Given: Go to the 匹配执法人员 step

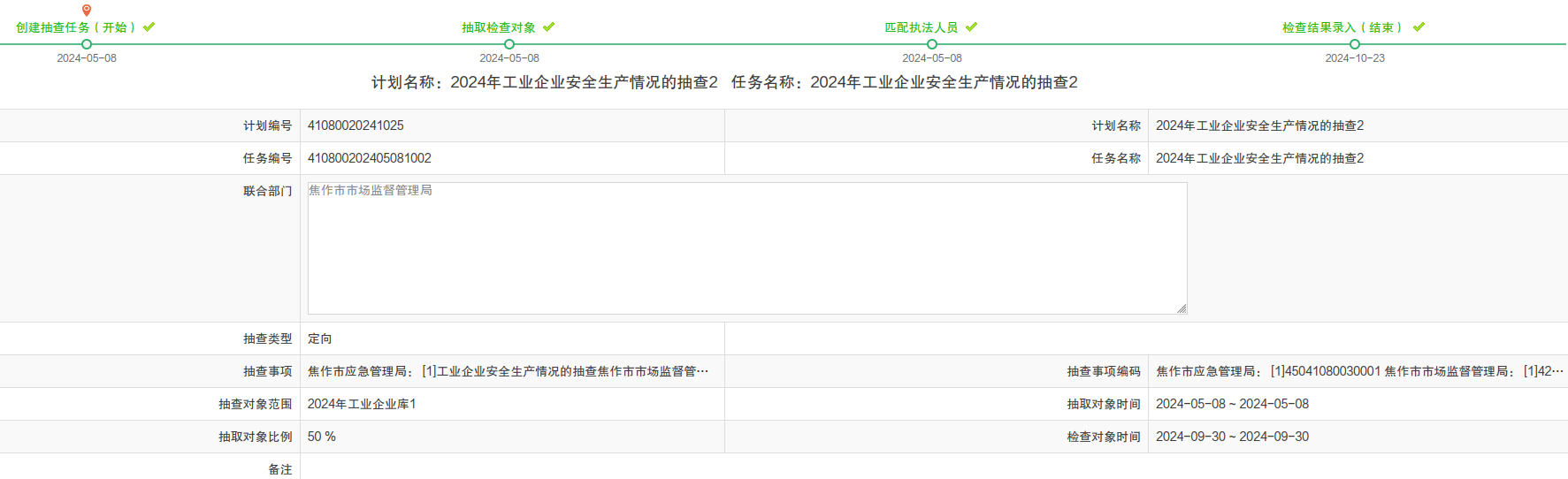Looking at the screenshot, I should (922, 27).
